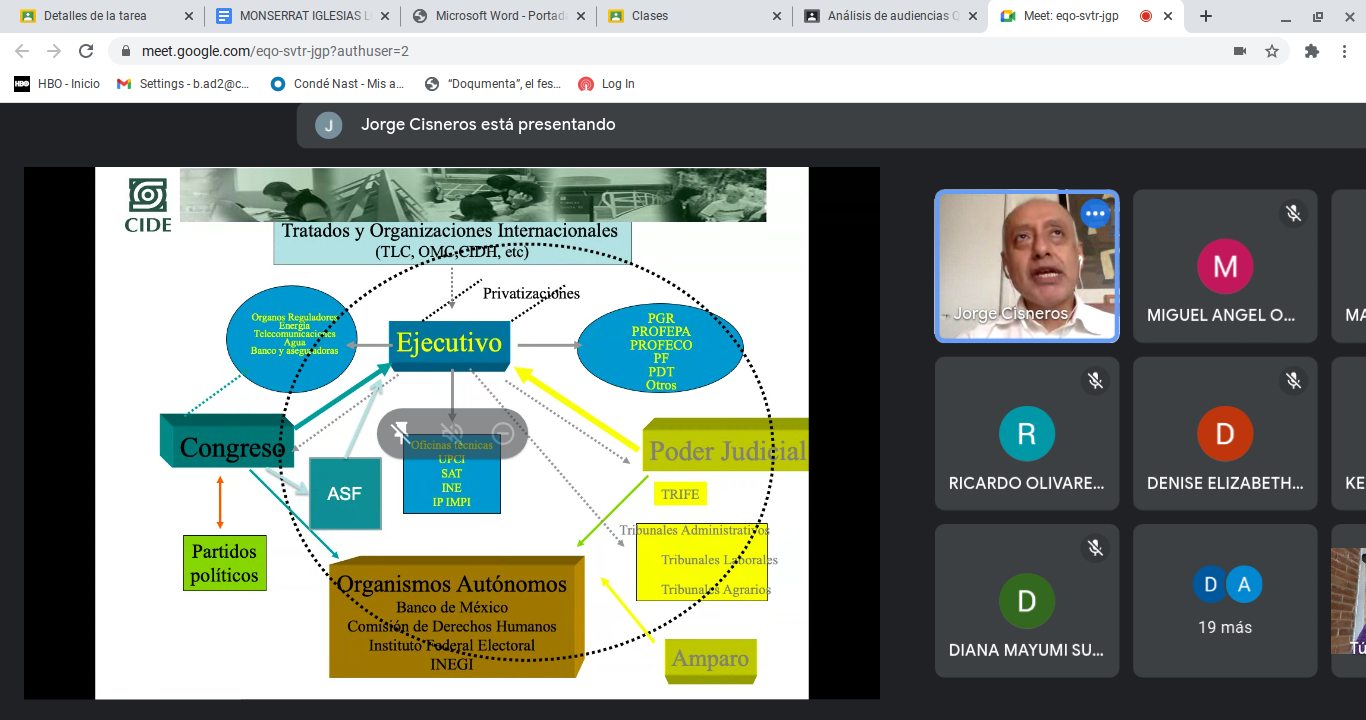This screenshot has width=1366, height=720.
Task: Open the 'Condé Nast' bookmark
Action: point(338,84)
